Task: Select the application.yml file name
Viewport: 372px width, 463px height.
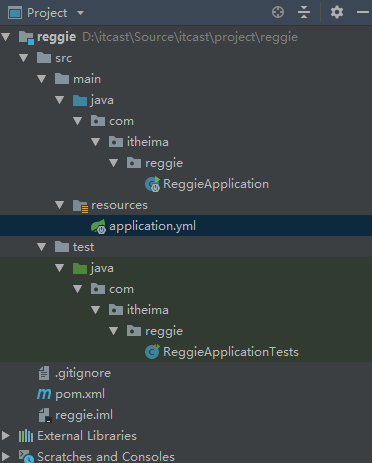Action: click(153, 226)
